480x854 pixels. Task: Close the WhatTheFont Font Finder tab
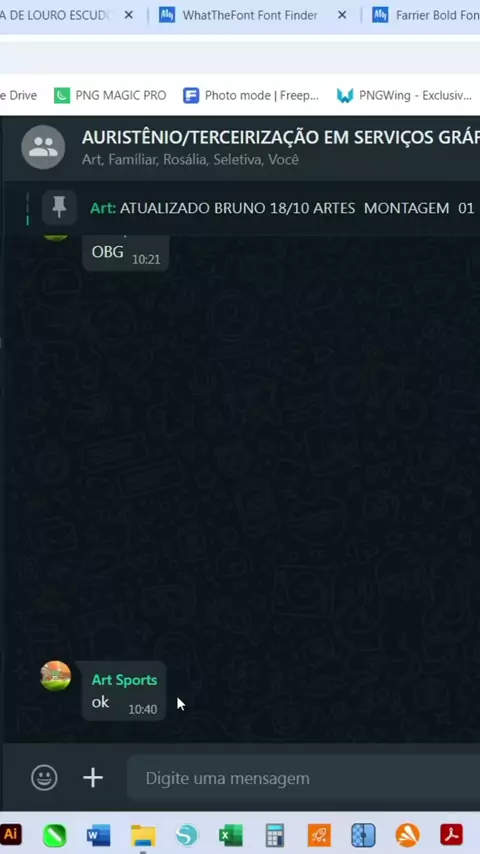coord(342,15)
